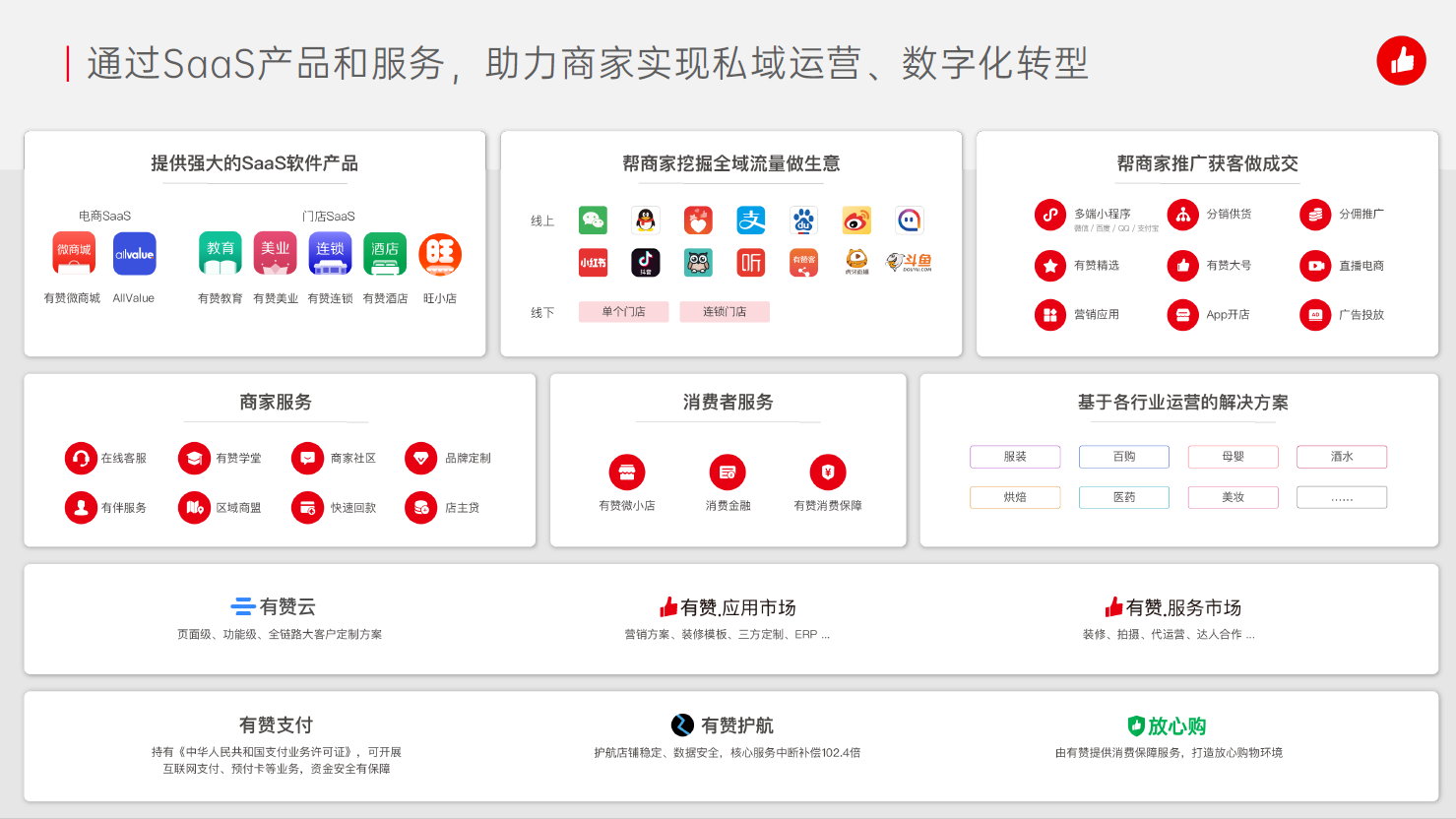Select the 有赞精选 star icon

pyautogui.click(x=1050, y=266)
